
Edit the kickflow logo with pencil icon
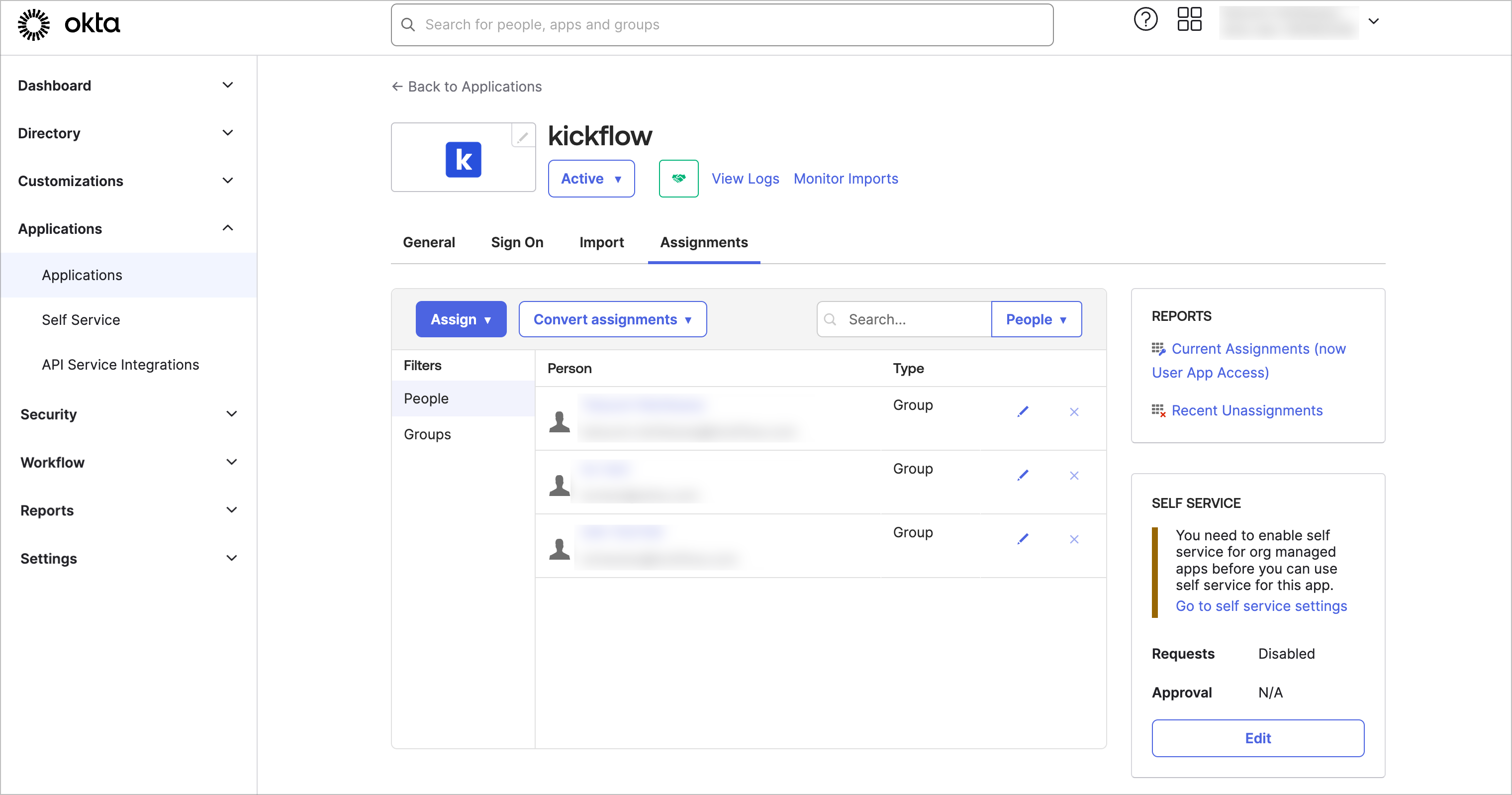522,137
